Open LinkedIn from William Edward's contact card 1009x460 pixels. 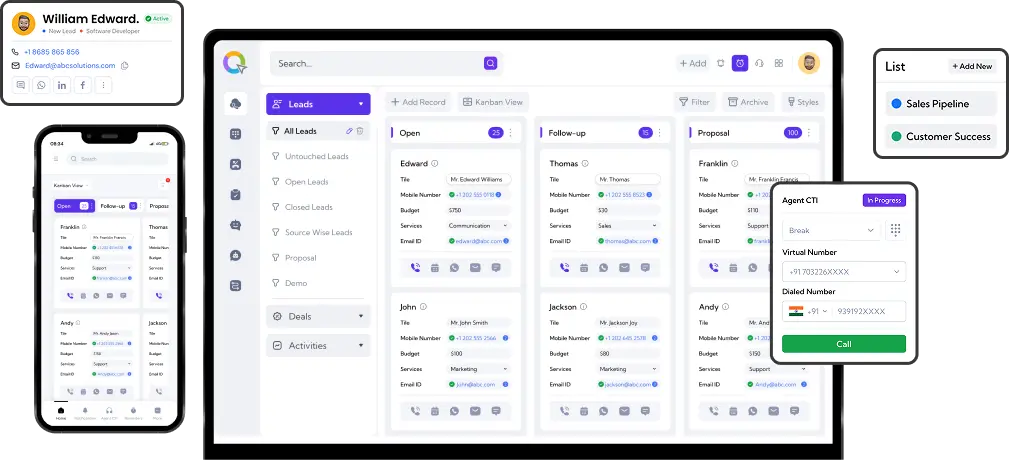pos(62,86)
